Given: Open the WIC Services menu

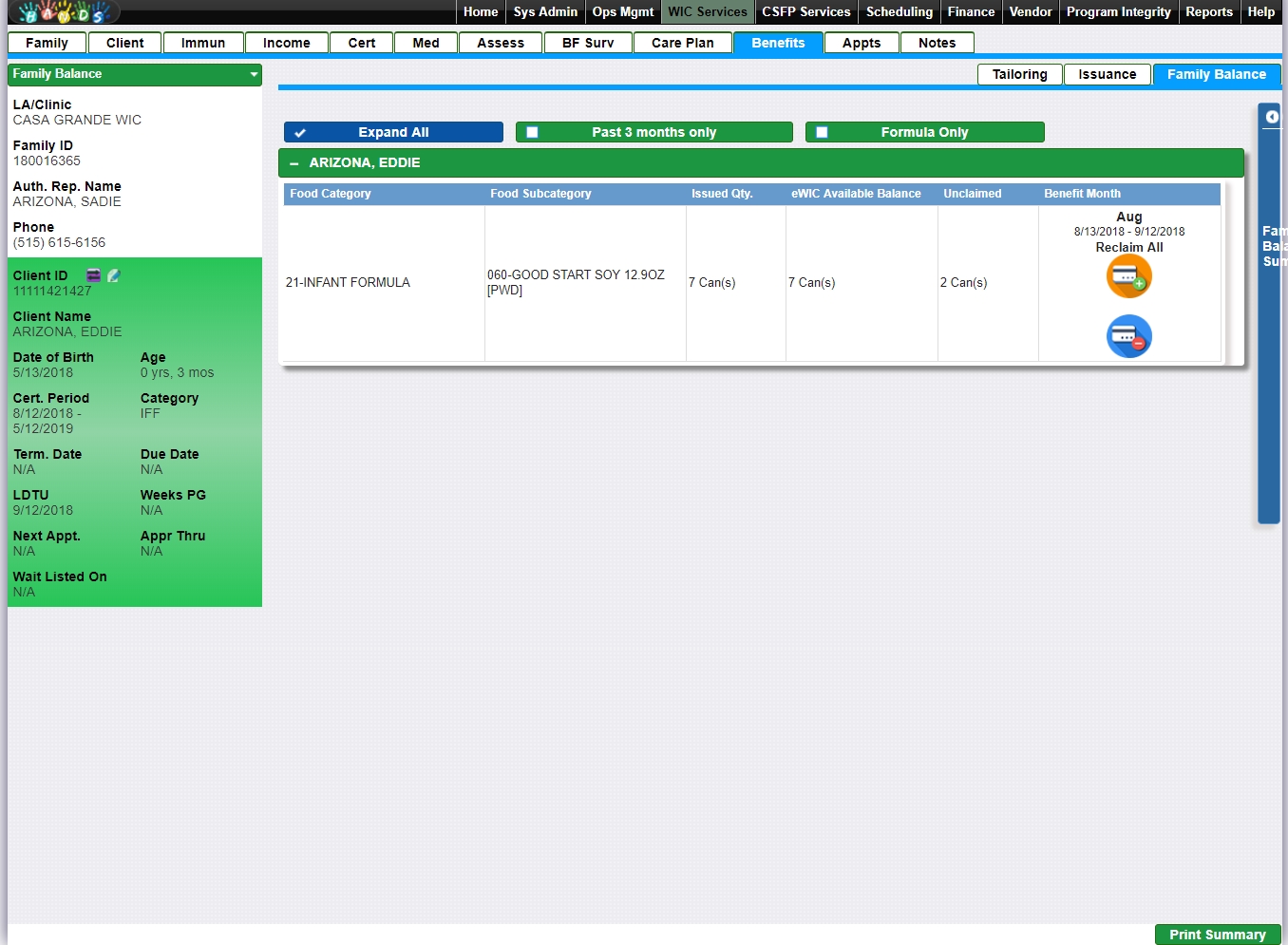Looking at the screenshot, I should coord(707,12).
